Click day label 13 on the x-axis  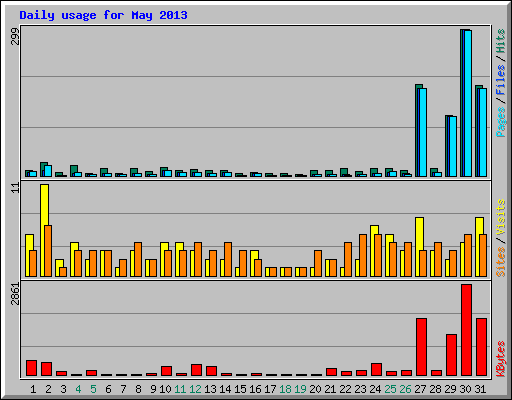[x=210, y=389]
